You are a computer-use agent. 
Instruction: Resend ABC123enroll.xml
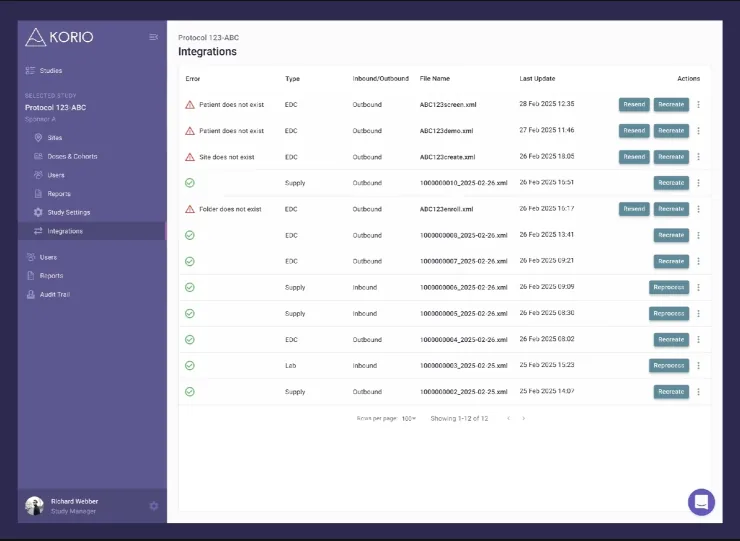[634, 209]
